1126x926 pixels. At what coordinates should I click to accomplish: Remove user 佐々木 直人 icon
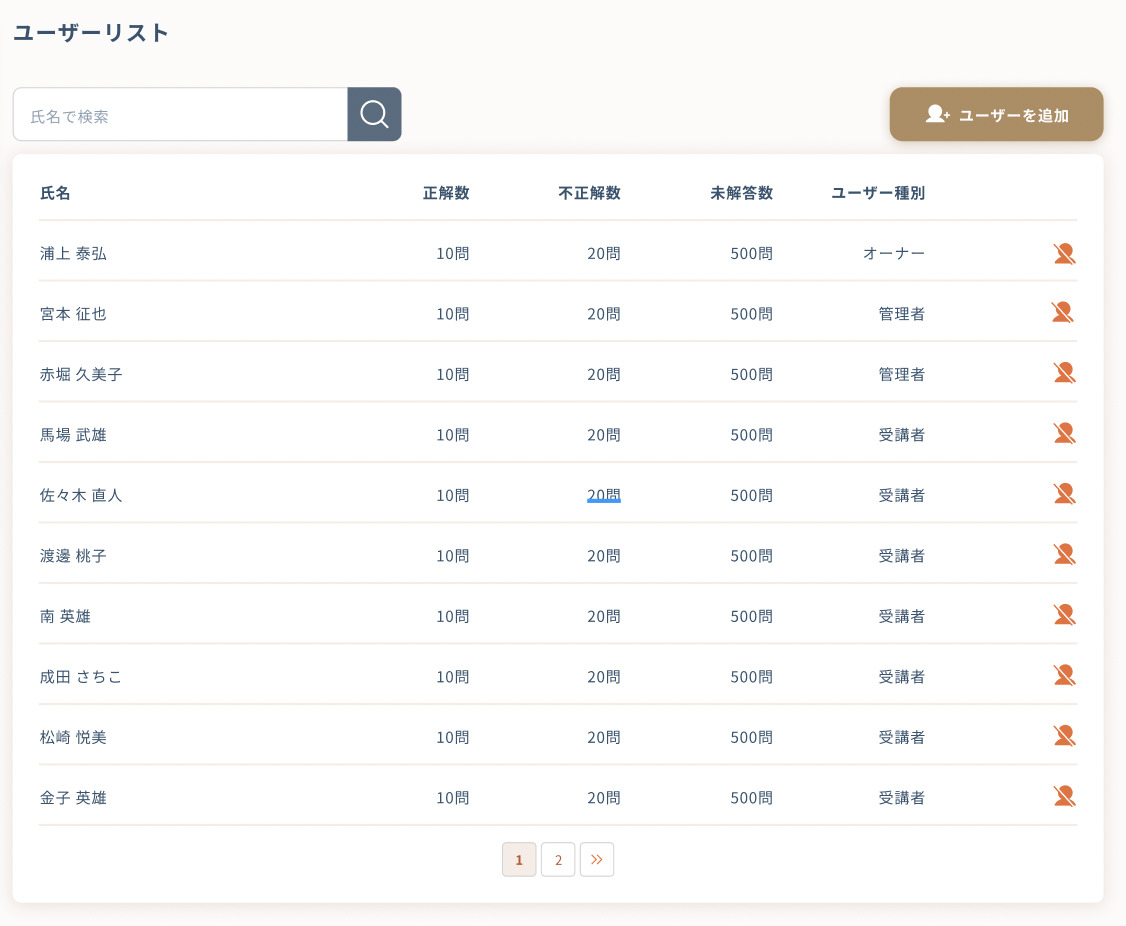click(1064, 493)
